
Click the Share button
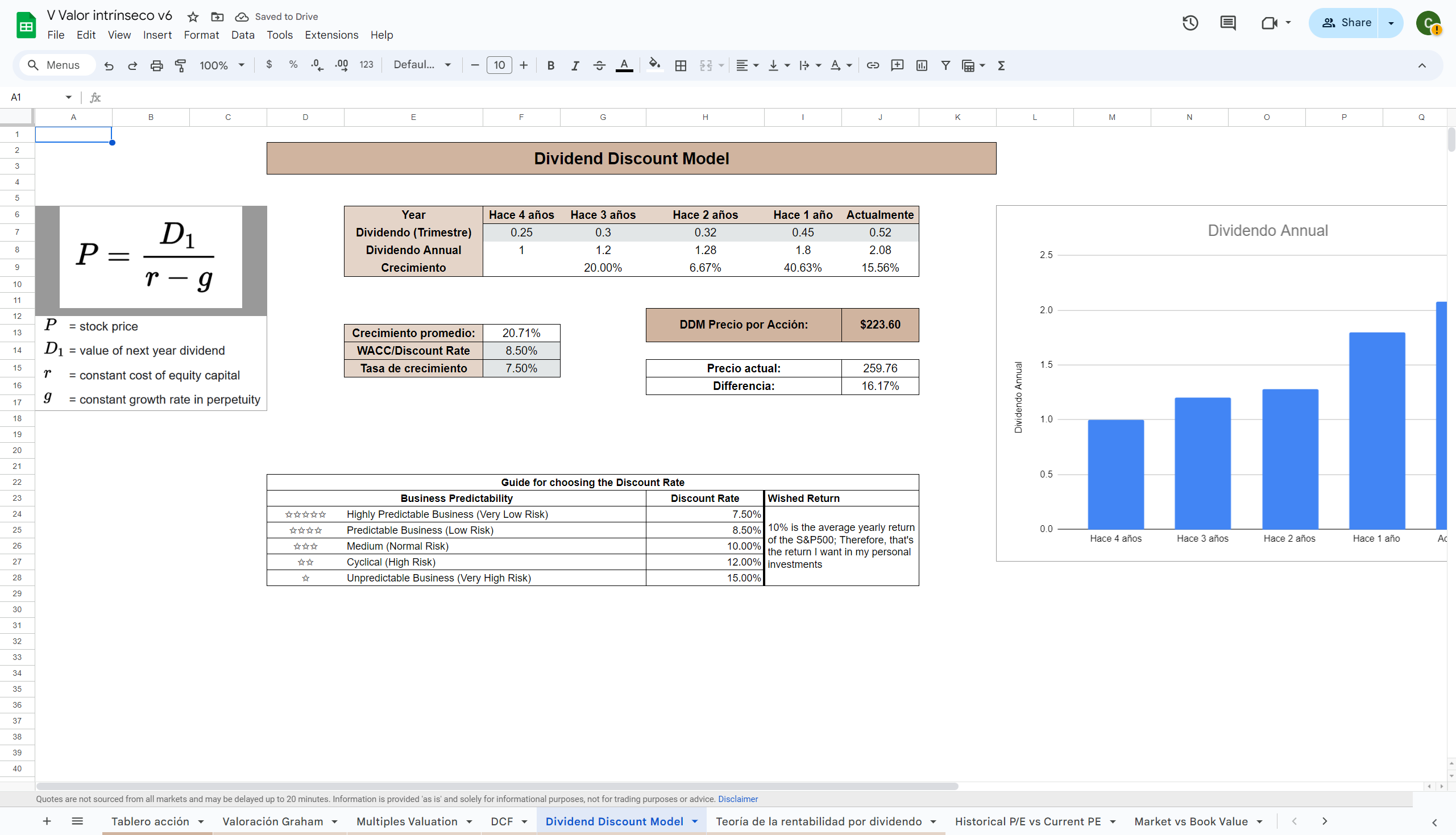[1346, 23]
